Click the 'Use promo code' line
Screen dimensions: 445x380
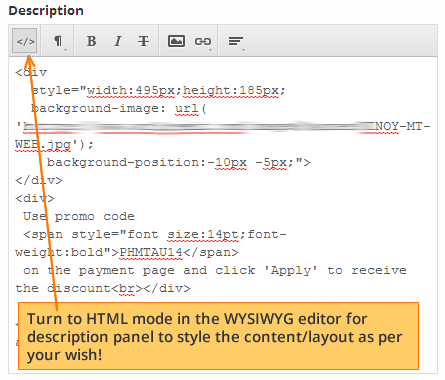pyautogui.click(x=79, y=216)
